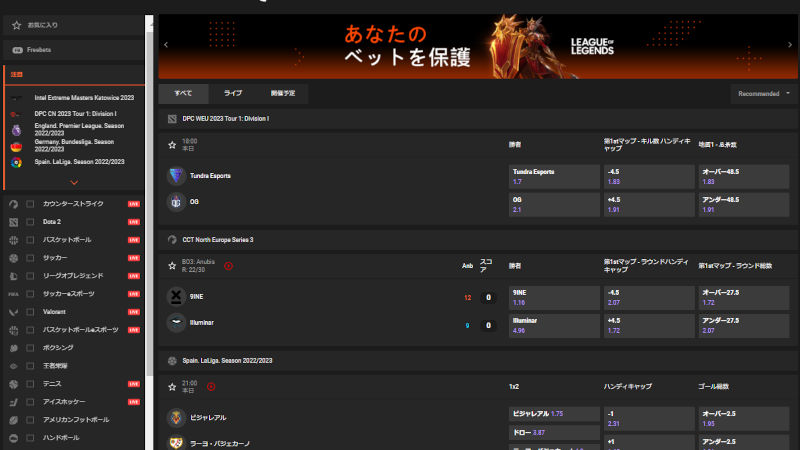
Task: Select the 開催予定 tab
Action: (283, 93)
